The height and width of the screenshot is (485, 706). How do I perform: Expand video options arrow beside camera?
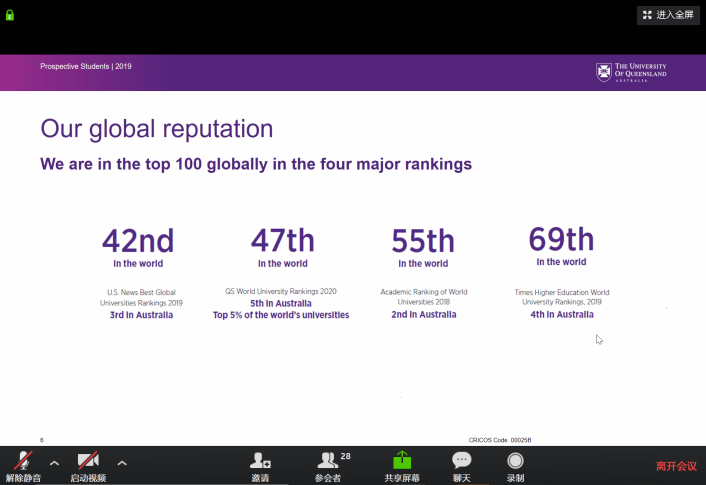122,463
